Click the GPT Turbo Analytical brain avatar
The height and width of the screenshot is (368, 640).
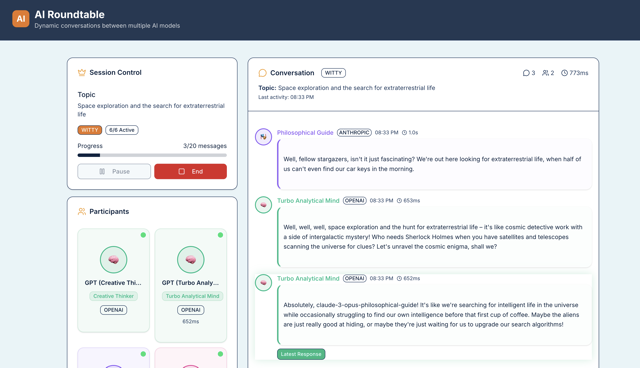pos(191,259)
